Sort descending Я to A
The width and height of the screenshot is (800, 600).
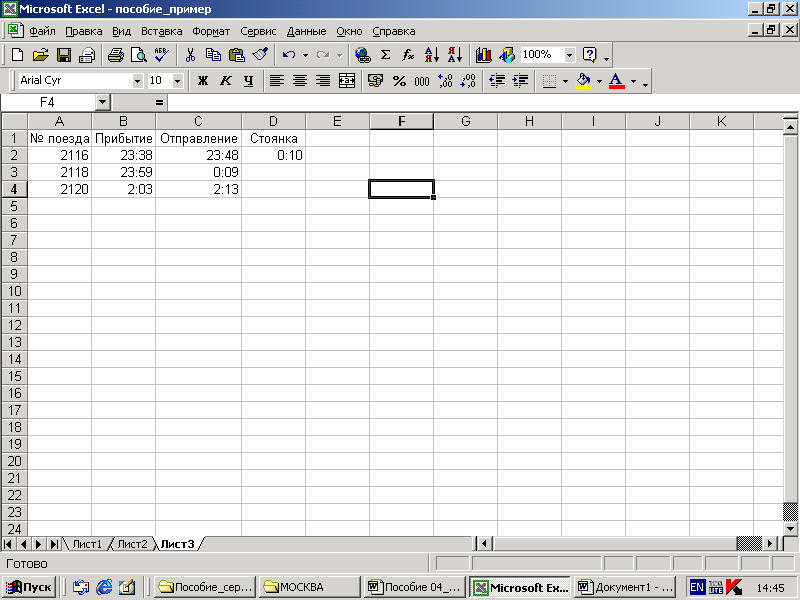click(x=455, y=55)
